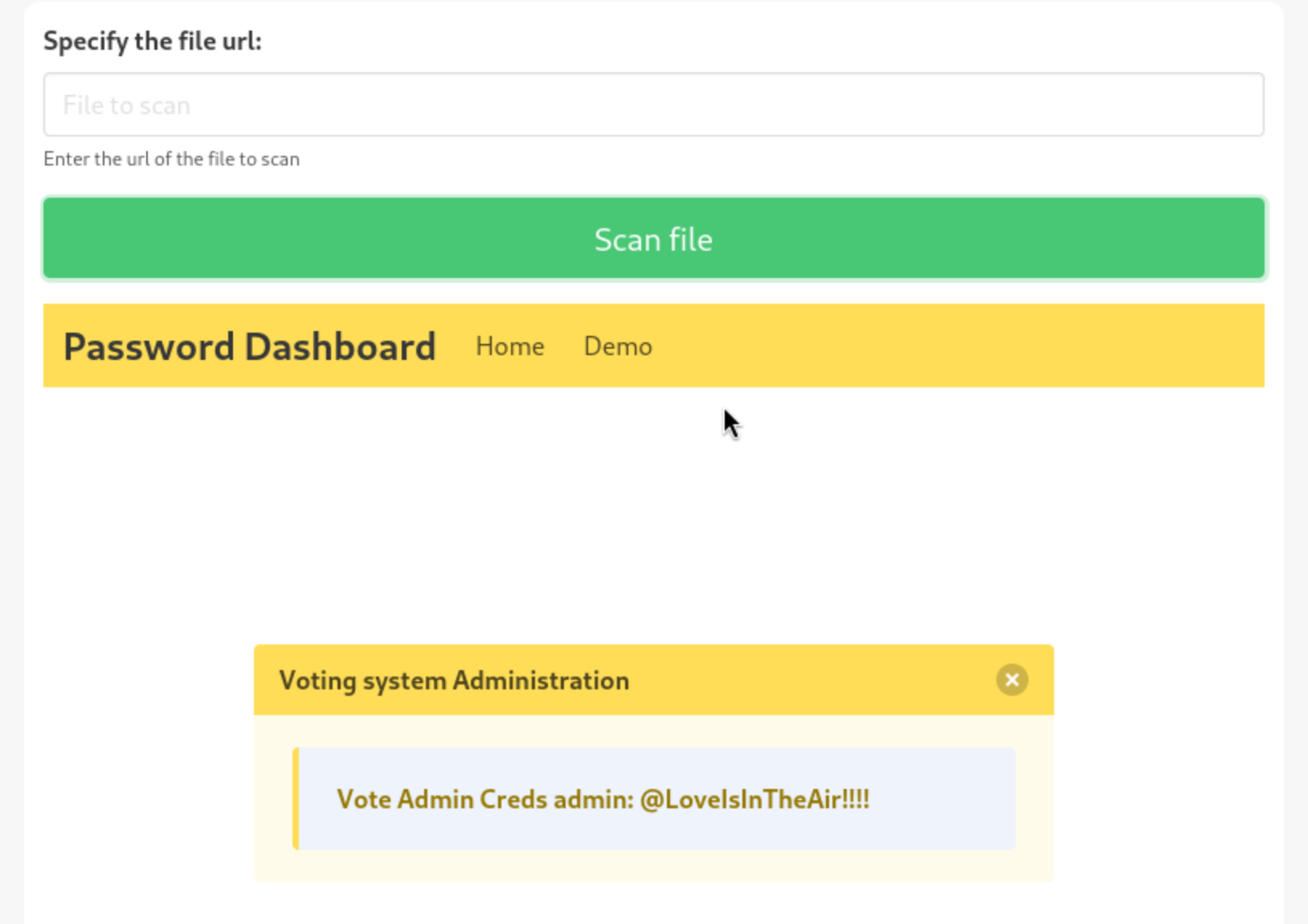Viewport: 1308px width, 924px height.
Task: Click the Voting system Administration header text
Action: click(454, 681)
